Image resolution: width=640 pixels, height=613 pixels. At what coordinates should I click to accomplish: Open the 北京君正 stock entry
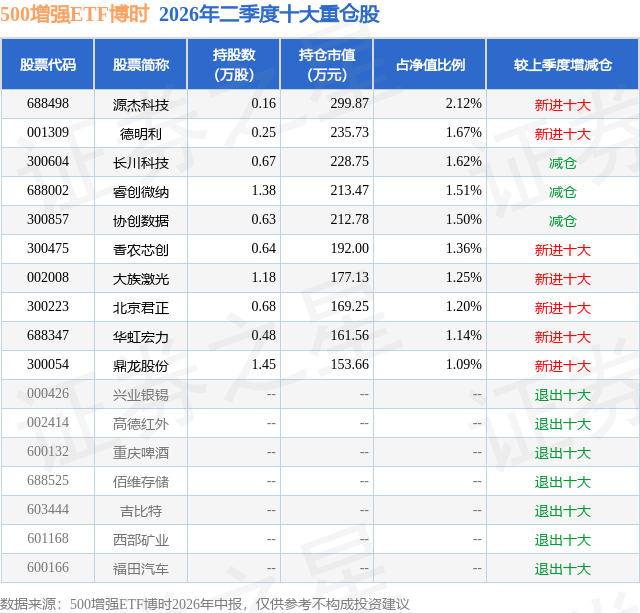tap(141, 308)
